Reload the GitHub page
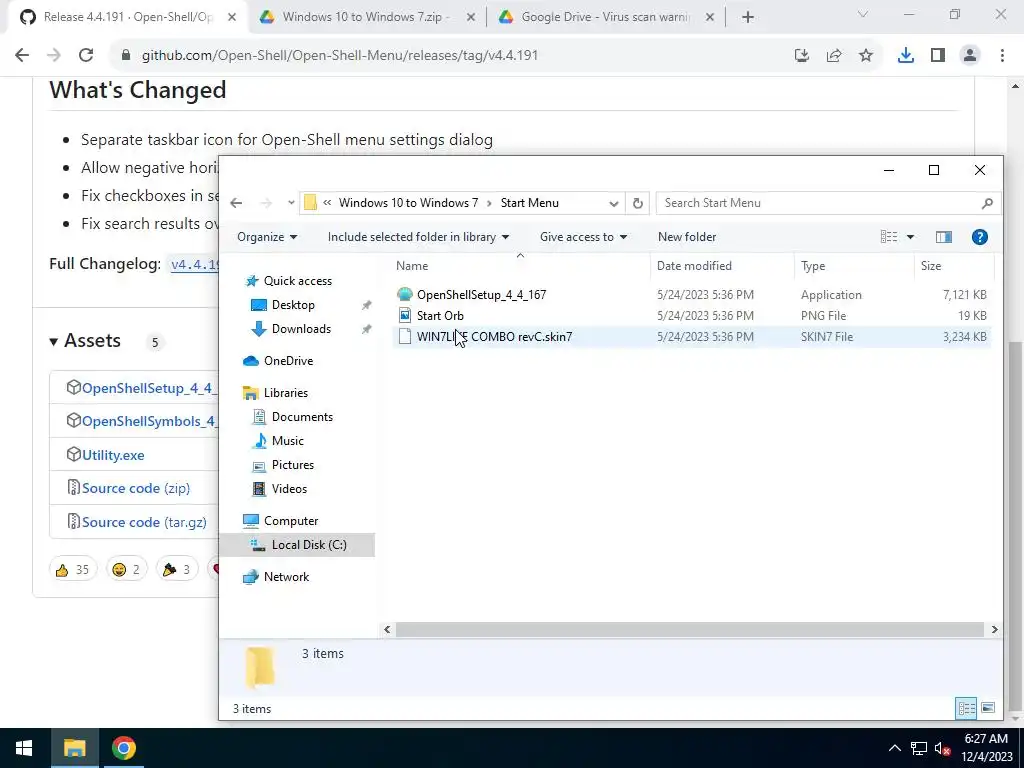 point(86,56)
